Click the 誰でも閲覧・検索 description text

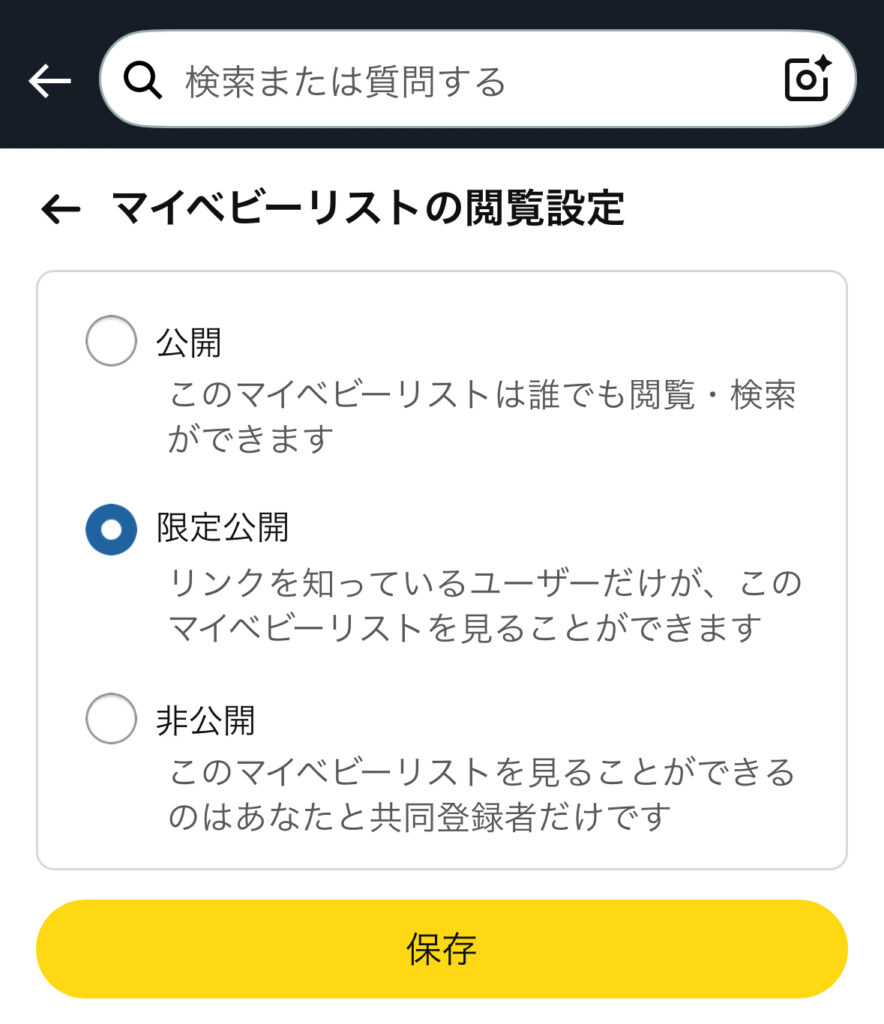point(662,395)
